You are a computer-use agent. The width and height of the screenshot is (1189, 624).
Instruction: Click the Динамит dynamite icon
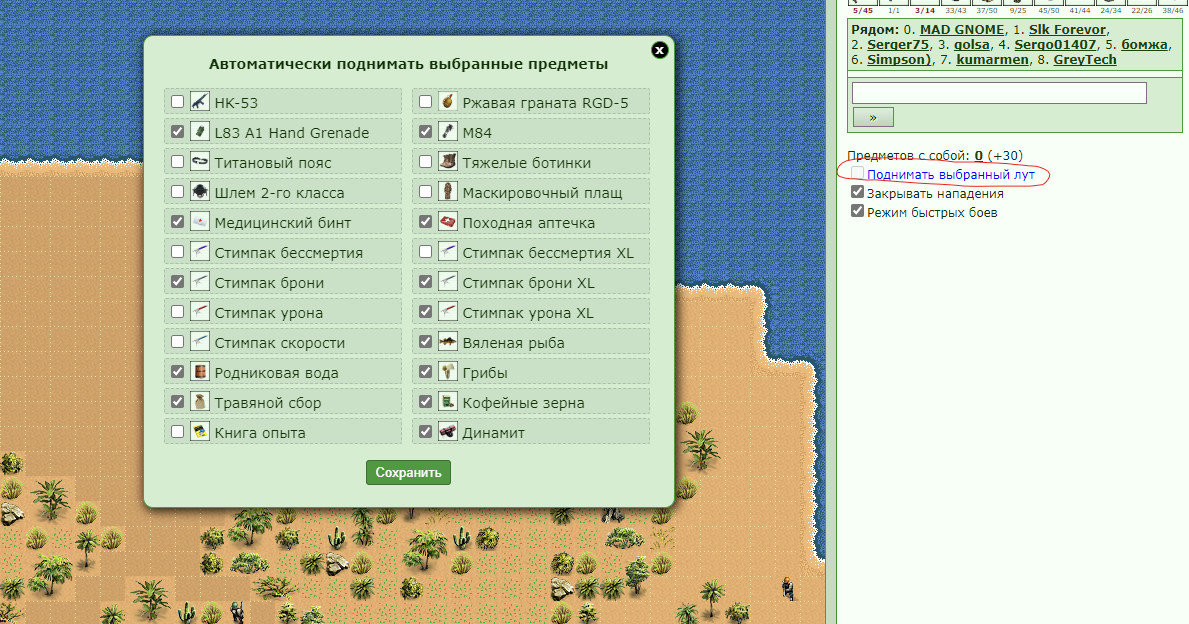(x=447, y=432)
